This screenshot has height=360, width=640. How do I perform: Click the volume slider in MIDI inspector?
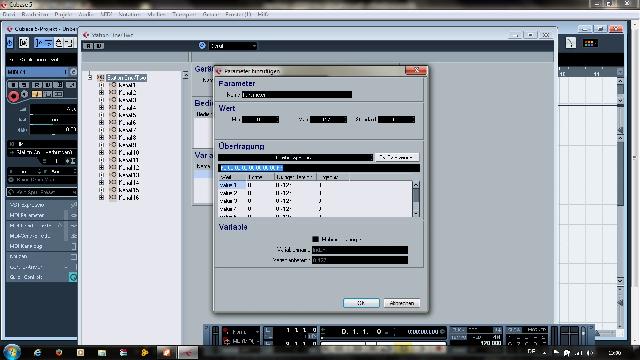point(53,109)
